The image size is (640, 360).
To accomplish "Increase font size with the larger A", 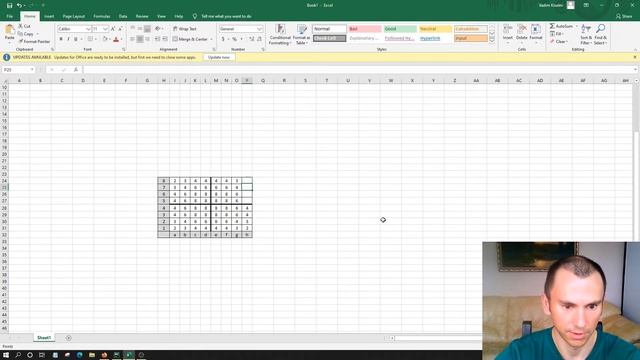I will 113,29.
